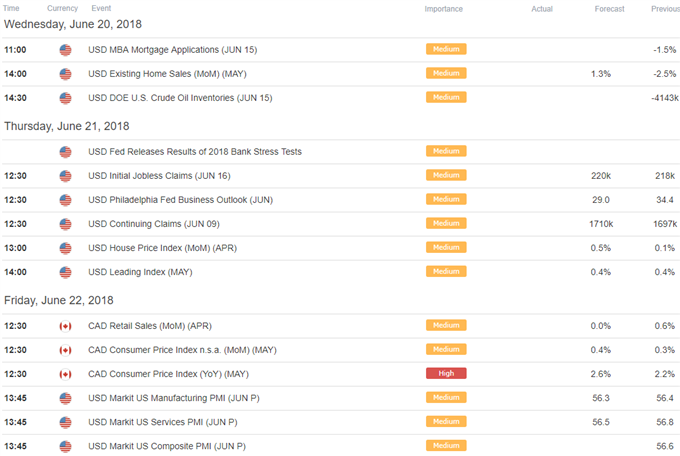The image size is (680, 456).
Task: Click the Canada flag for CPI (YoY)
Action: click(x=65, y=374)
